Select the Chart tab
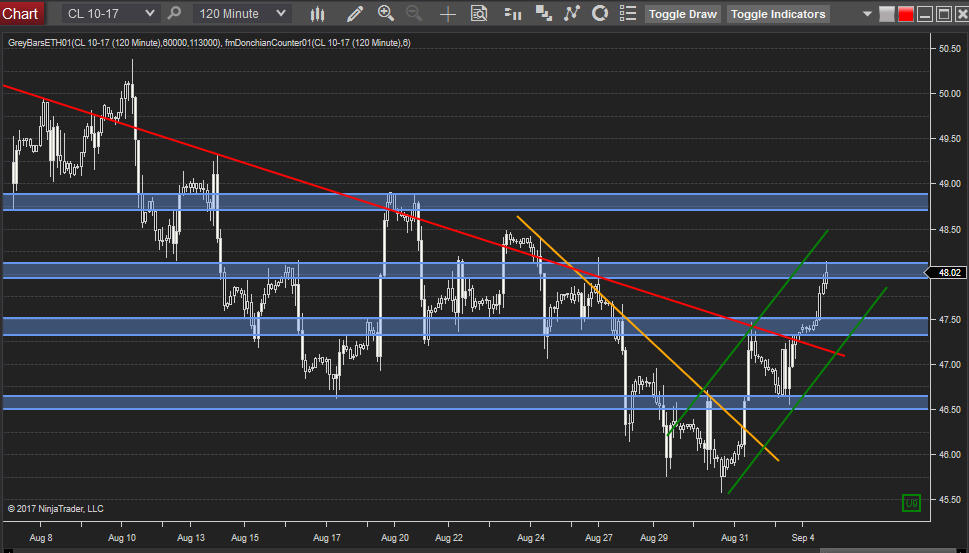Viewport: 969px width, 553px height. (x=21, y=13)
